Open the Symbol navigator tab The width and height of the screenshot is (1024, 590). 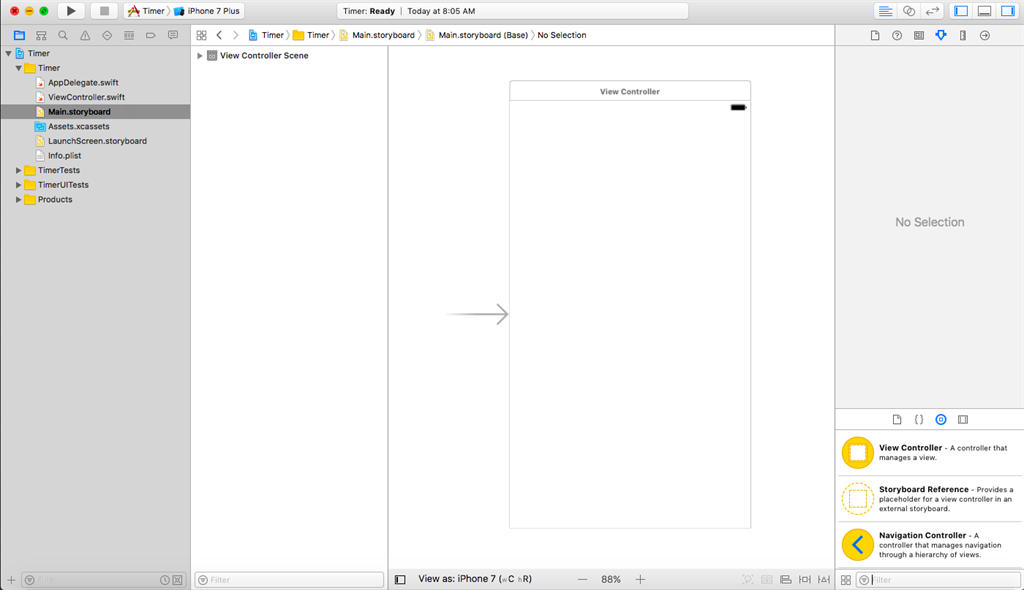(x=41, y=35)
